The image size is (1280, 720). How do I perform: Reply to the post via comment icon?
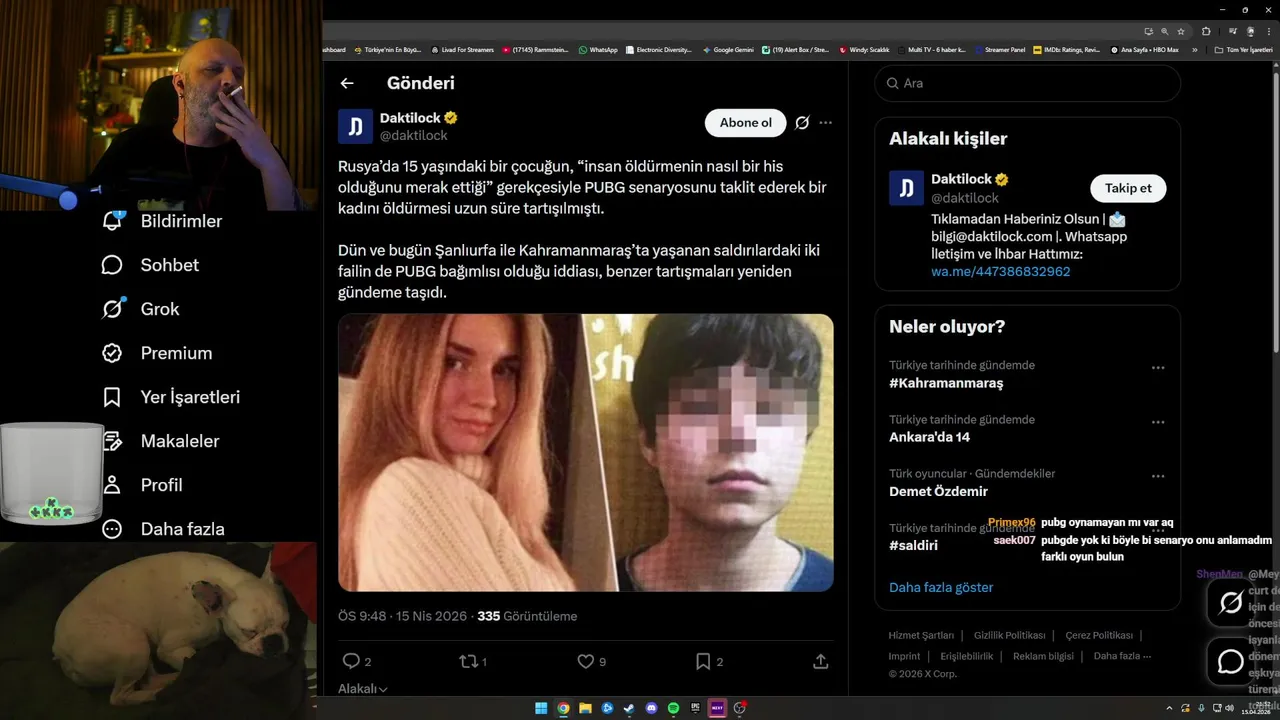click(x=350, y=661)
